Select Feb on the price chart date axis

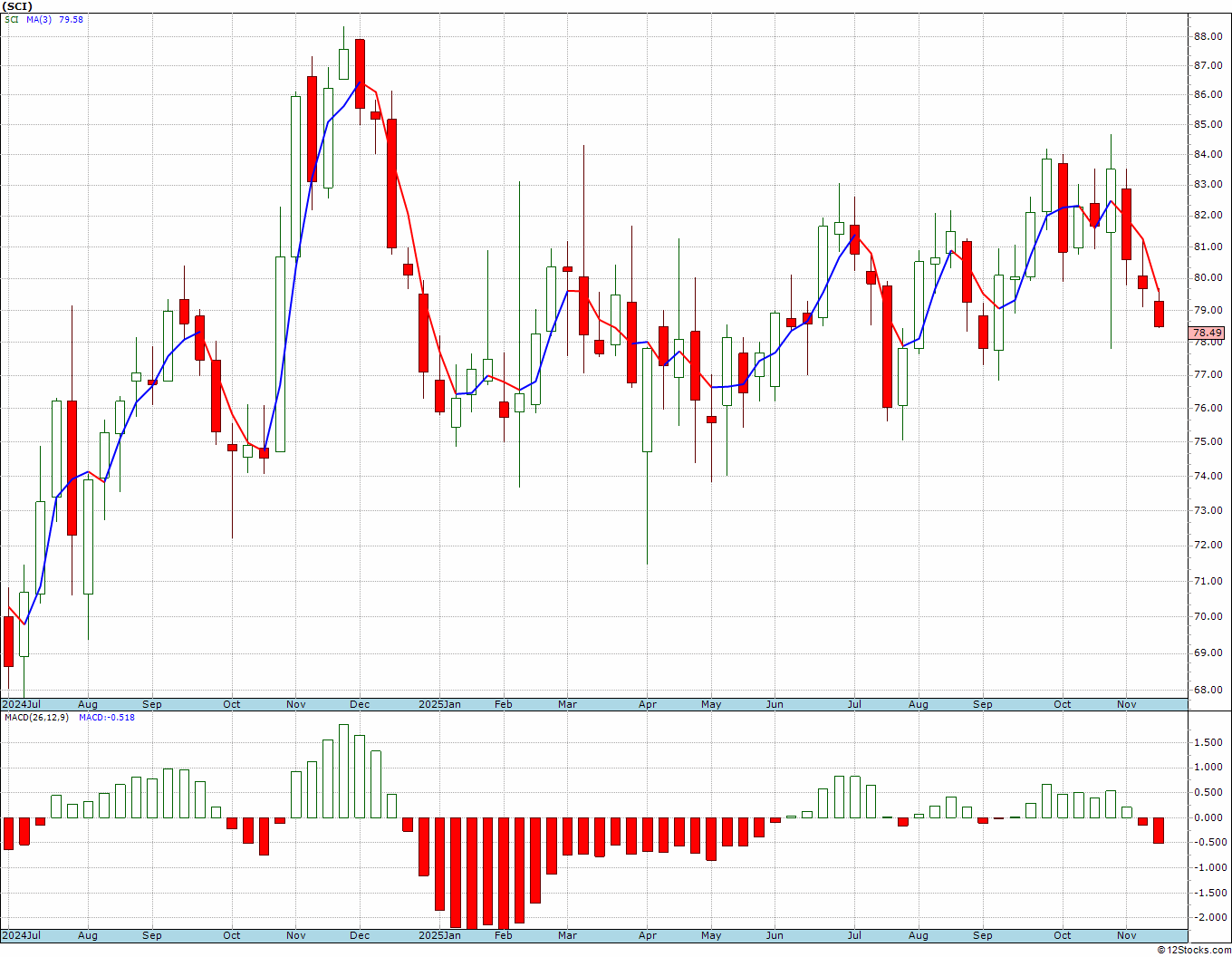click(x=503, y=704)
